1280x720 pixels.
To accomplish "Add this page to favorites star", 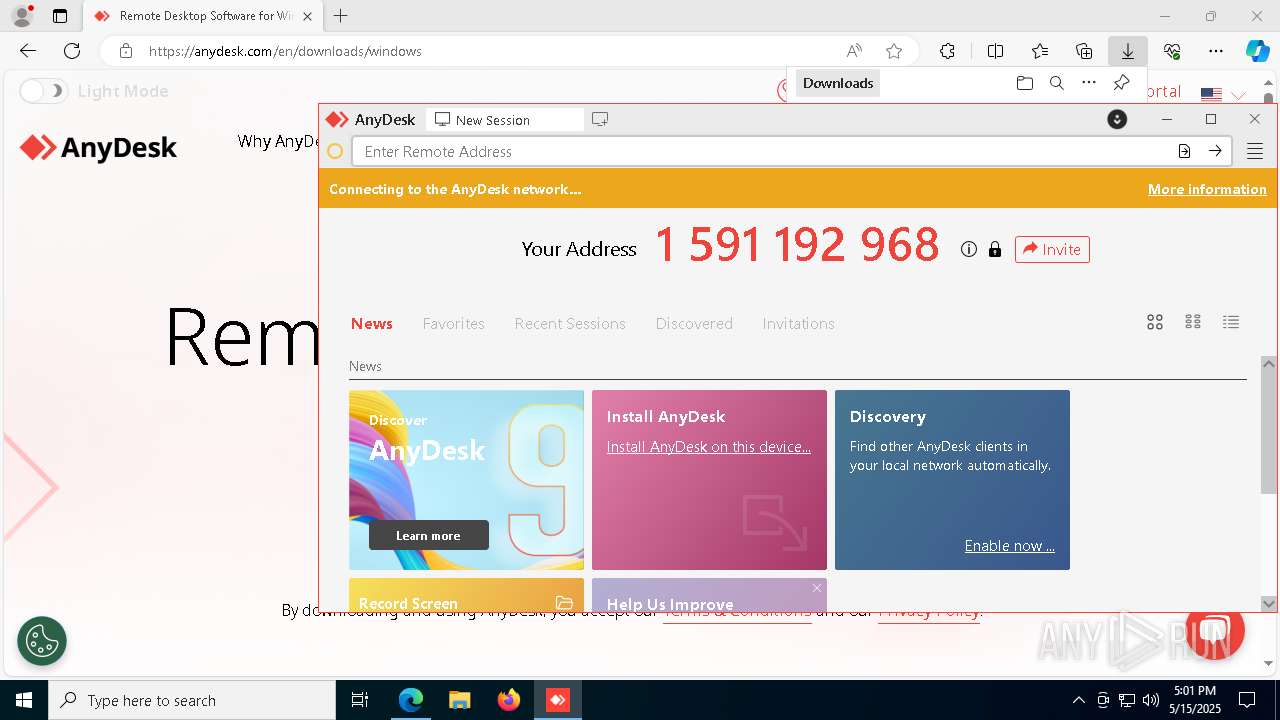I will coord(894,51).
